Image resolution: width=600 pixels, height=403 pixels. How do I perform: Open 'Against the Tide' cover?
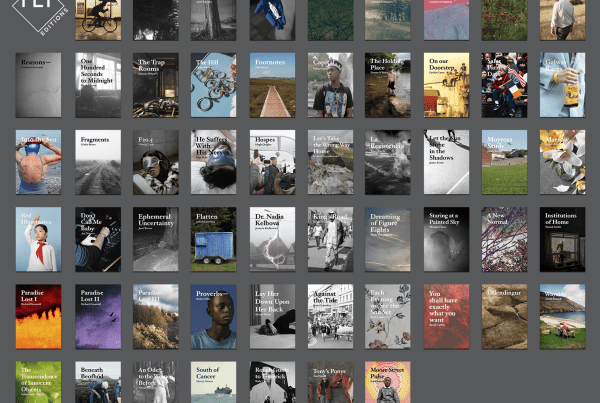tap(331, 317)
